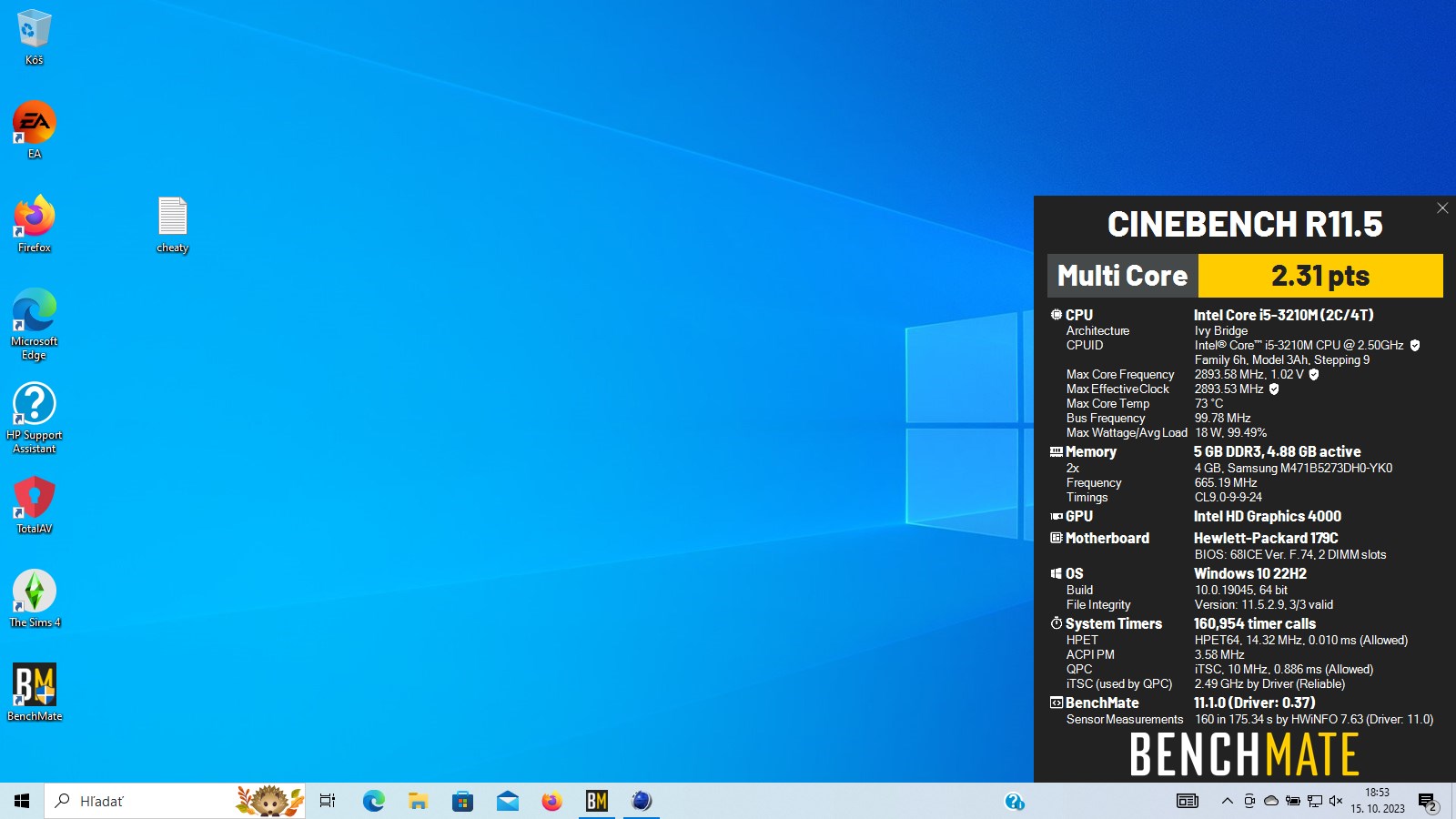Open News and interests in taskbar
This screenshot has width=1456, height=819.
tap(1188, 801)
